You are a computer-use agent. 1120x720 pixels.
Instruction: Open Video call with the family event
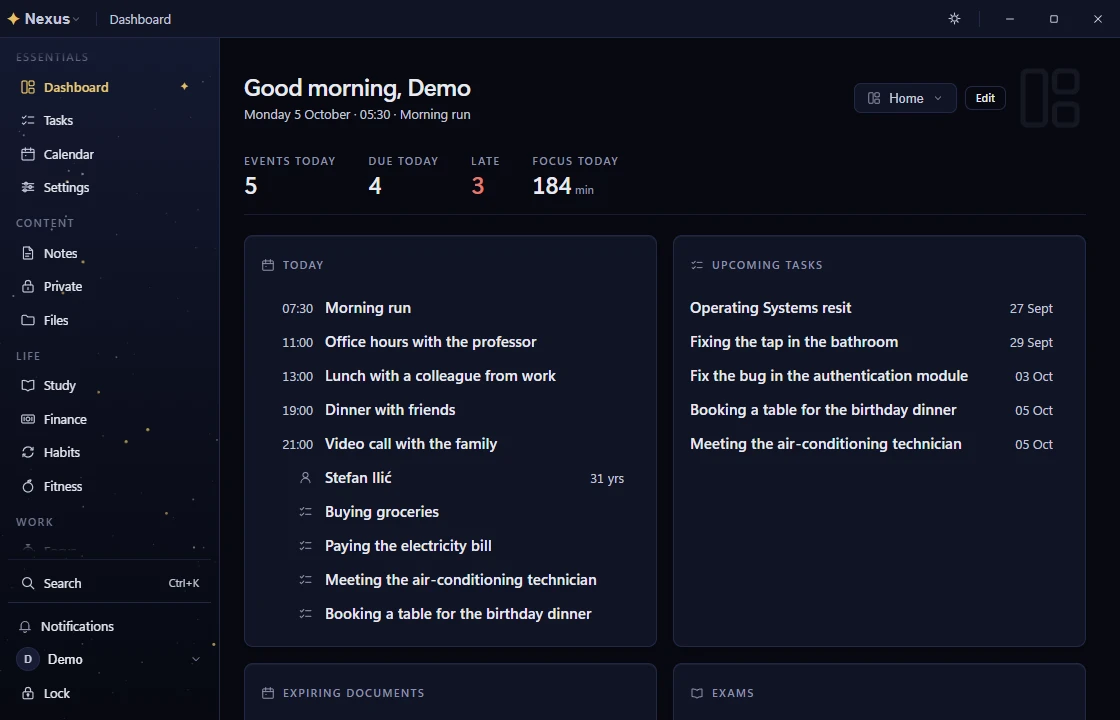(x=450, y=444)
